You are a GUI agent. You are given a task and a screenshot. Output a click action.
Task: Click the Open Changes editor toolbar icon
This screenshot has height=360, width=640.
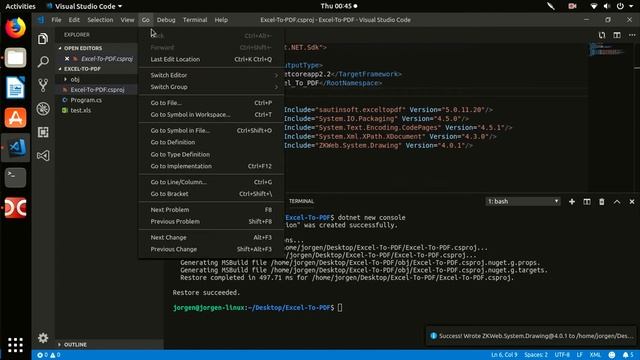pos(602,35)
